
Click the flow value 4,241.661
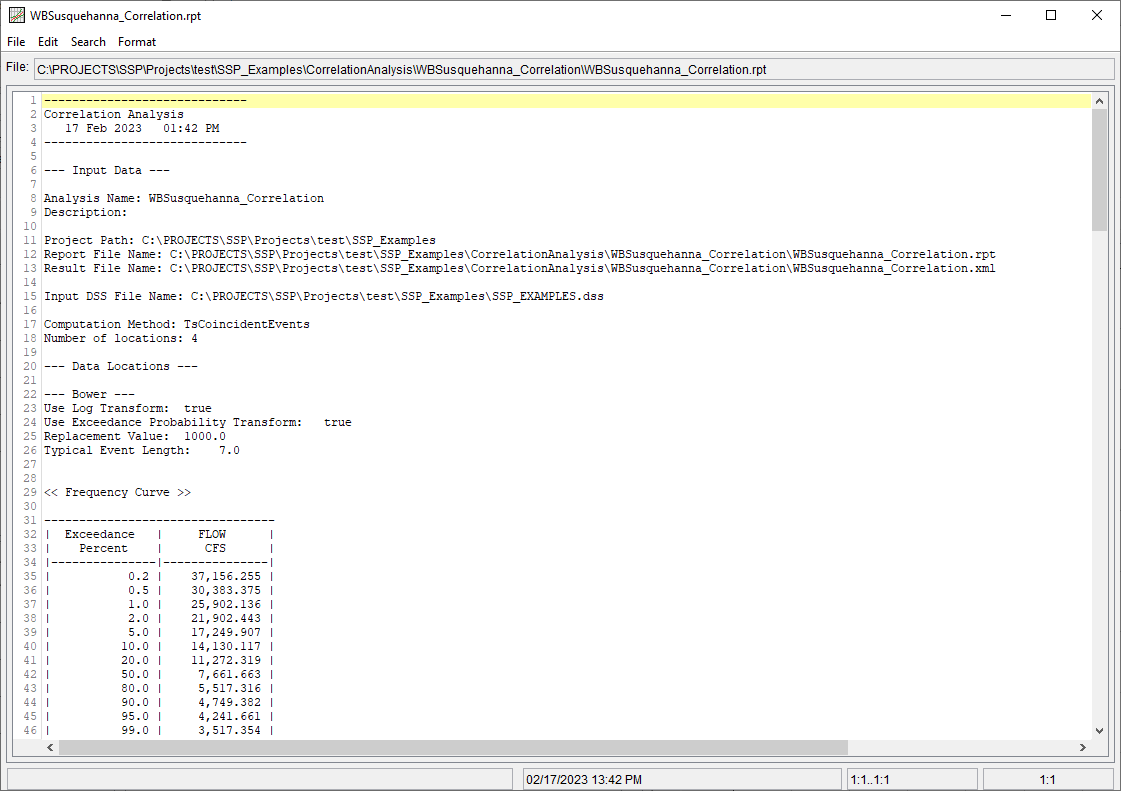[229, 717]
